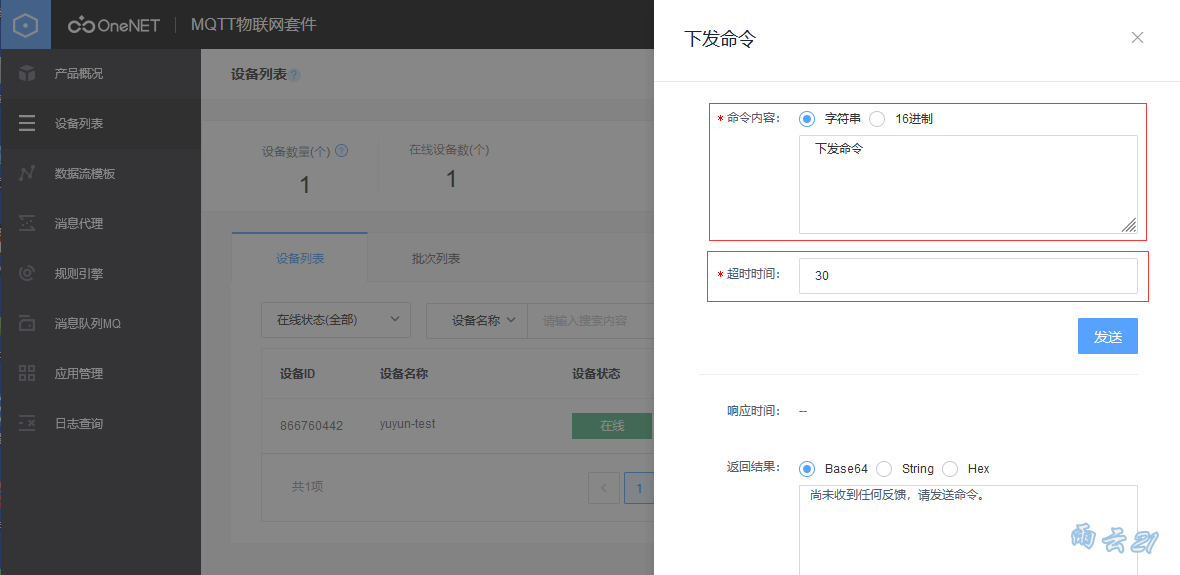
Task: Click the 消息代理 sidebar icon
Action: tap(27, 224)
